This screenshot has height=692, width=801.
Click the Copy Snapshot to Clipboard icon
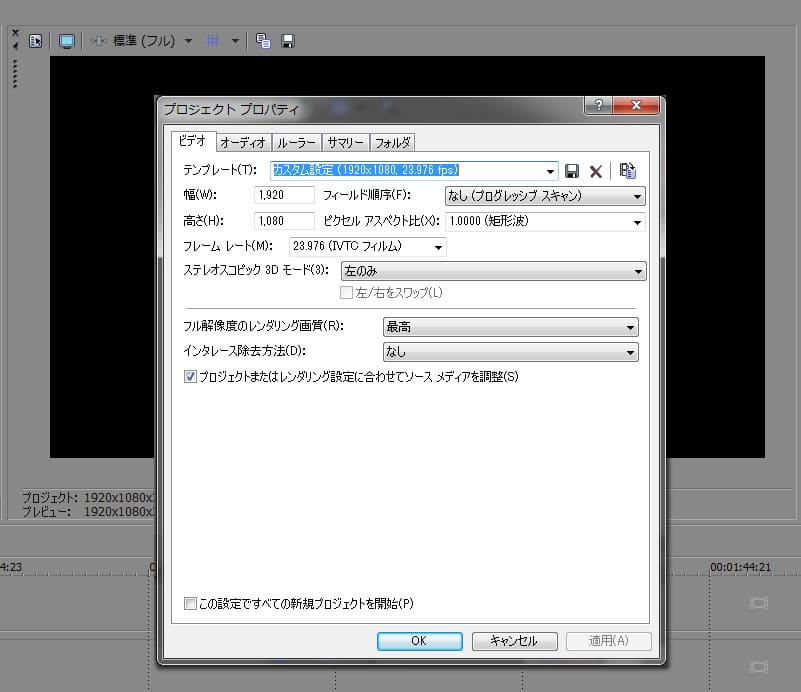[x=263, y=41]
